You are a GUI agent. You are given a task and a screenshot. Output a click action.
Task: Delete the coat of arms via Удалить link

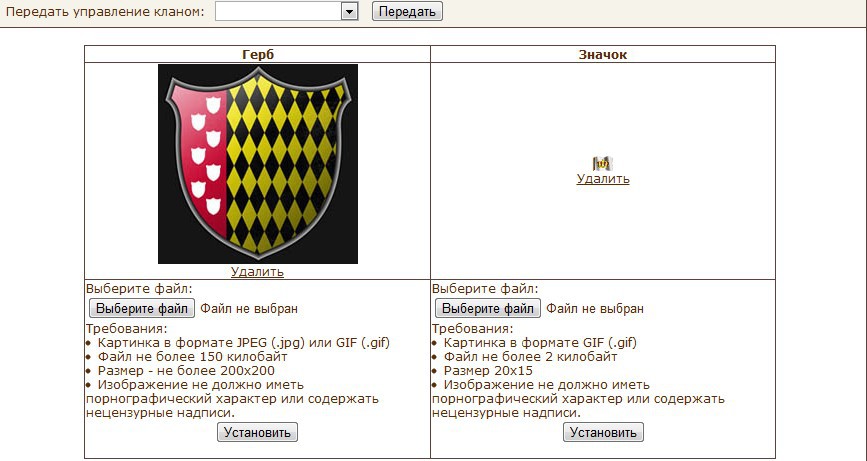257,271
